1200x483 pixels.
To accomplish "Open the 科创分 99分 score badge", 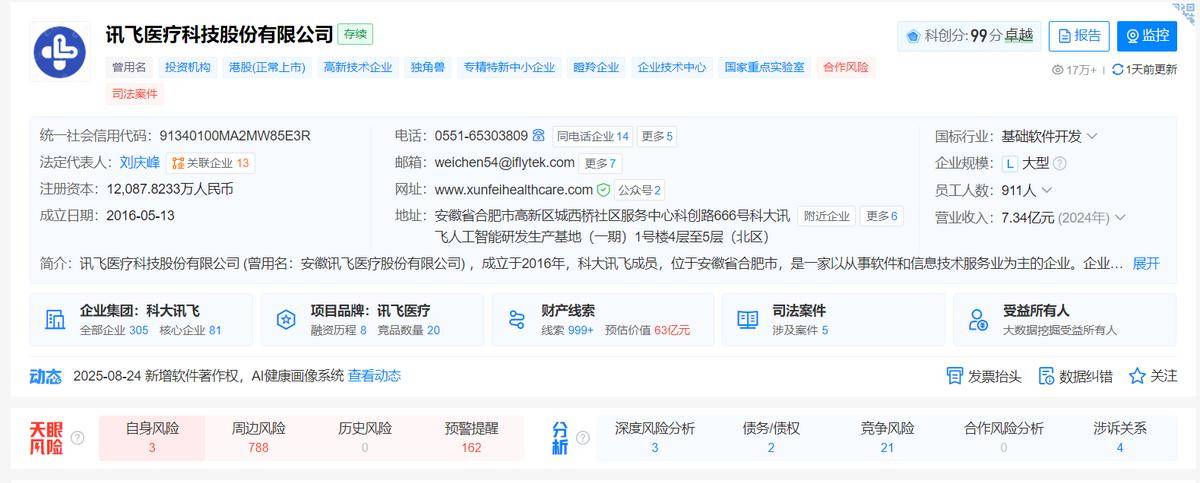I will pyautogui.click(x=970, y=36).
